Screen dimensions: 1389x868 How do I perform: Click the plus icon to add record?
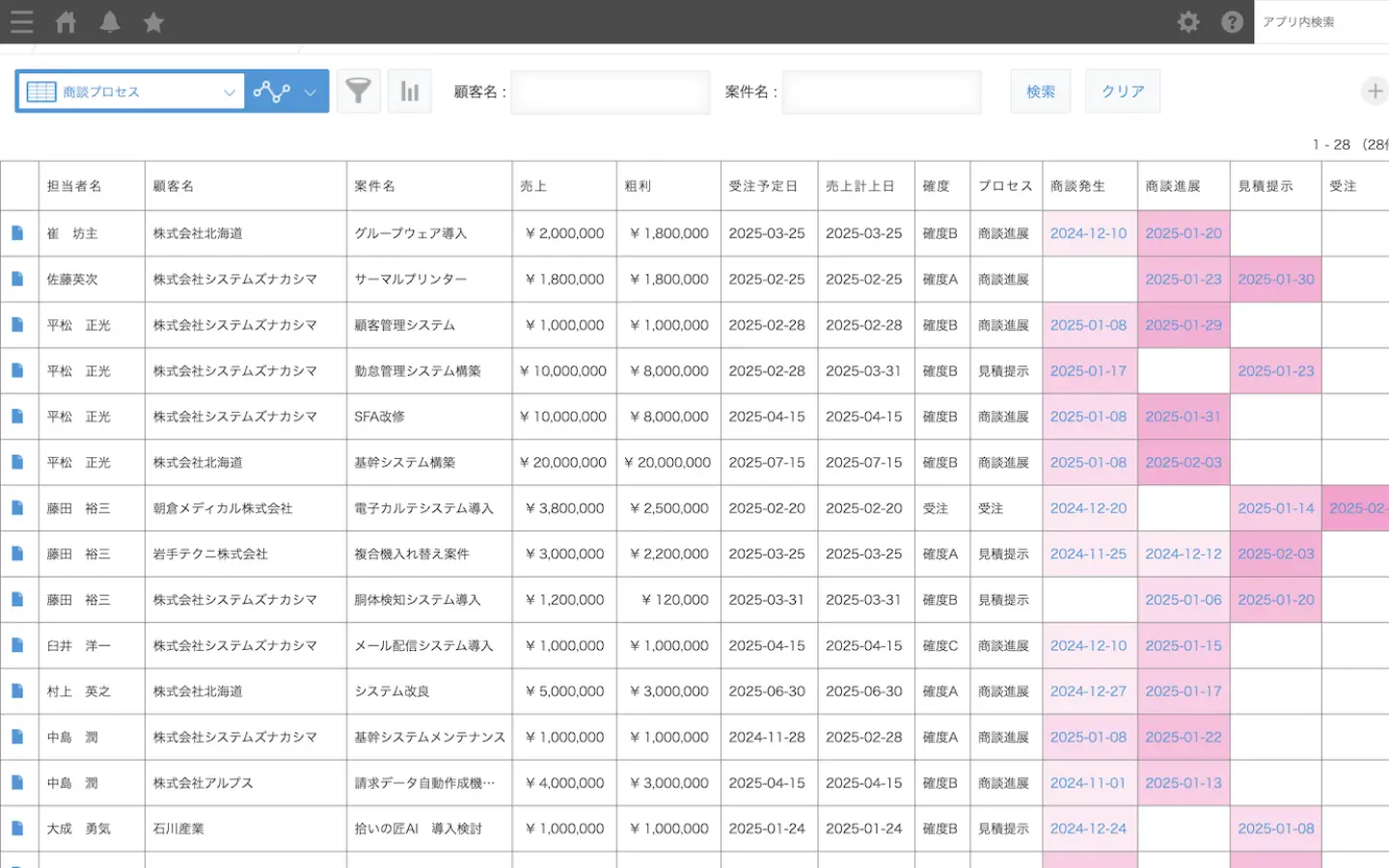(1375, 92)
